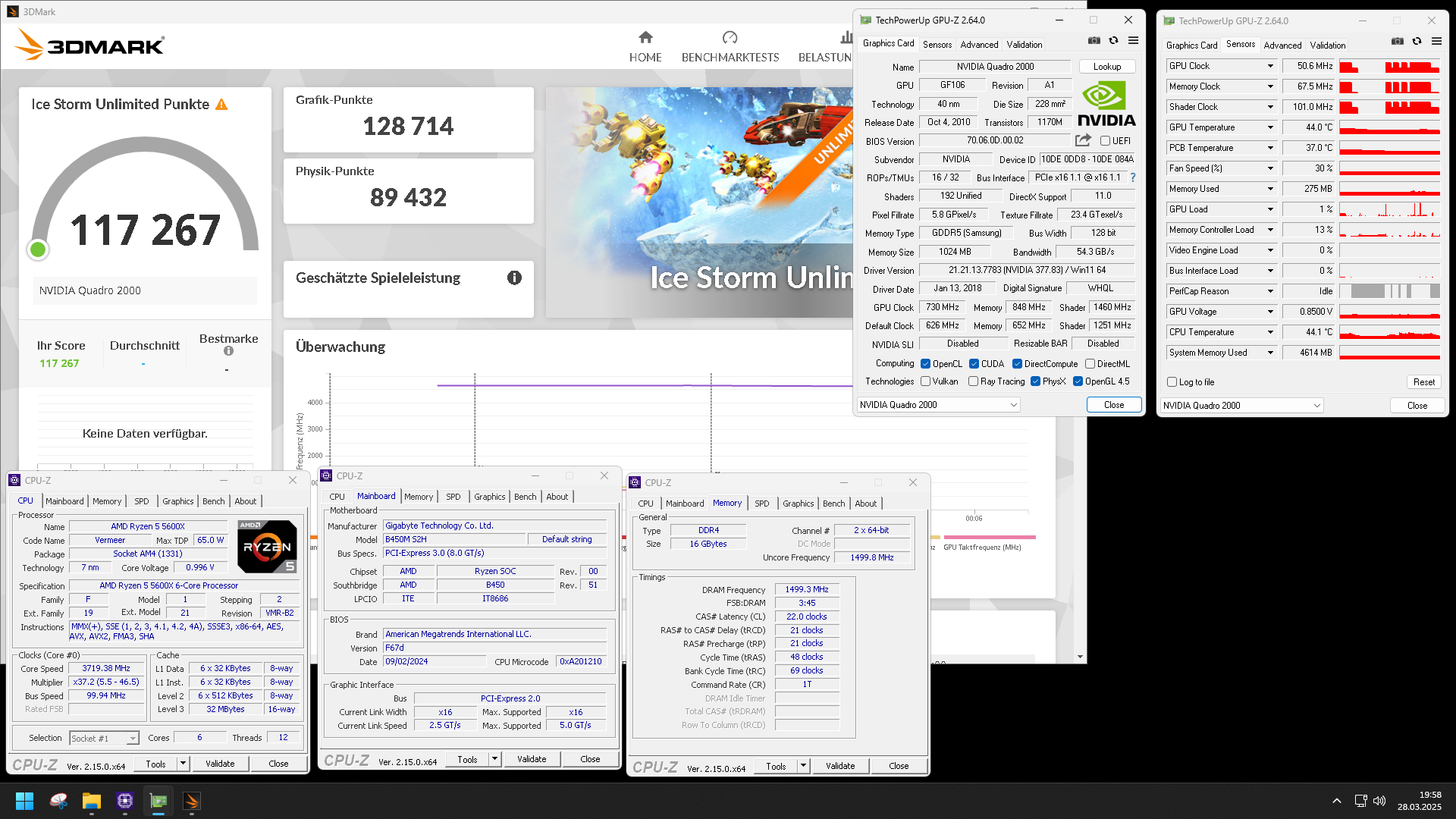Open the SPD tab in CPU-Z CPU window
1456x819 pixels.
click(x=141, y=501)
